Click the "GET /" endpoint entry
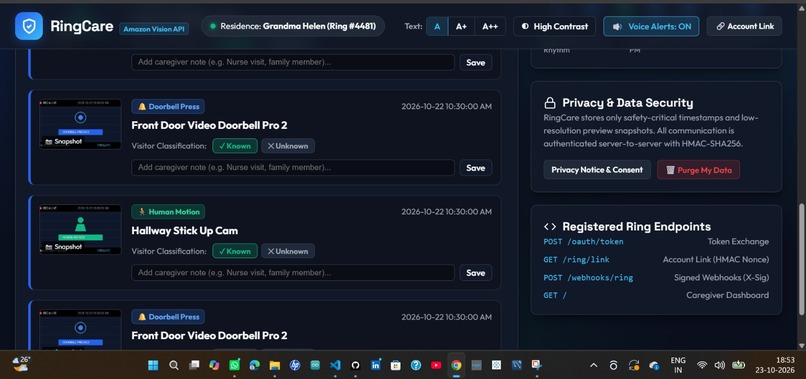 [x=555, y=296]
